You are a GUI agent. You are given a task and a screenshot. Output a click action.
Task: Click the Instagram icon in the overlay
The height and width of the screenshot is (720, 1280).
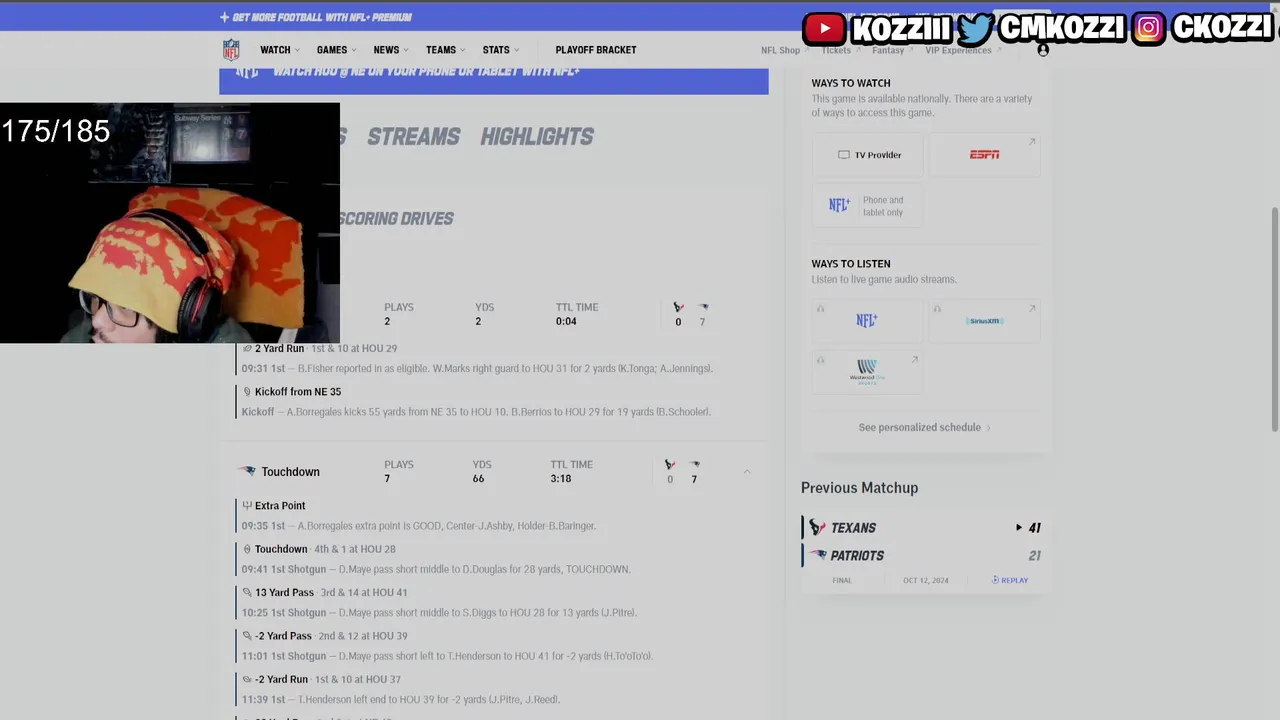point(1149,28)
